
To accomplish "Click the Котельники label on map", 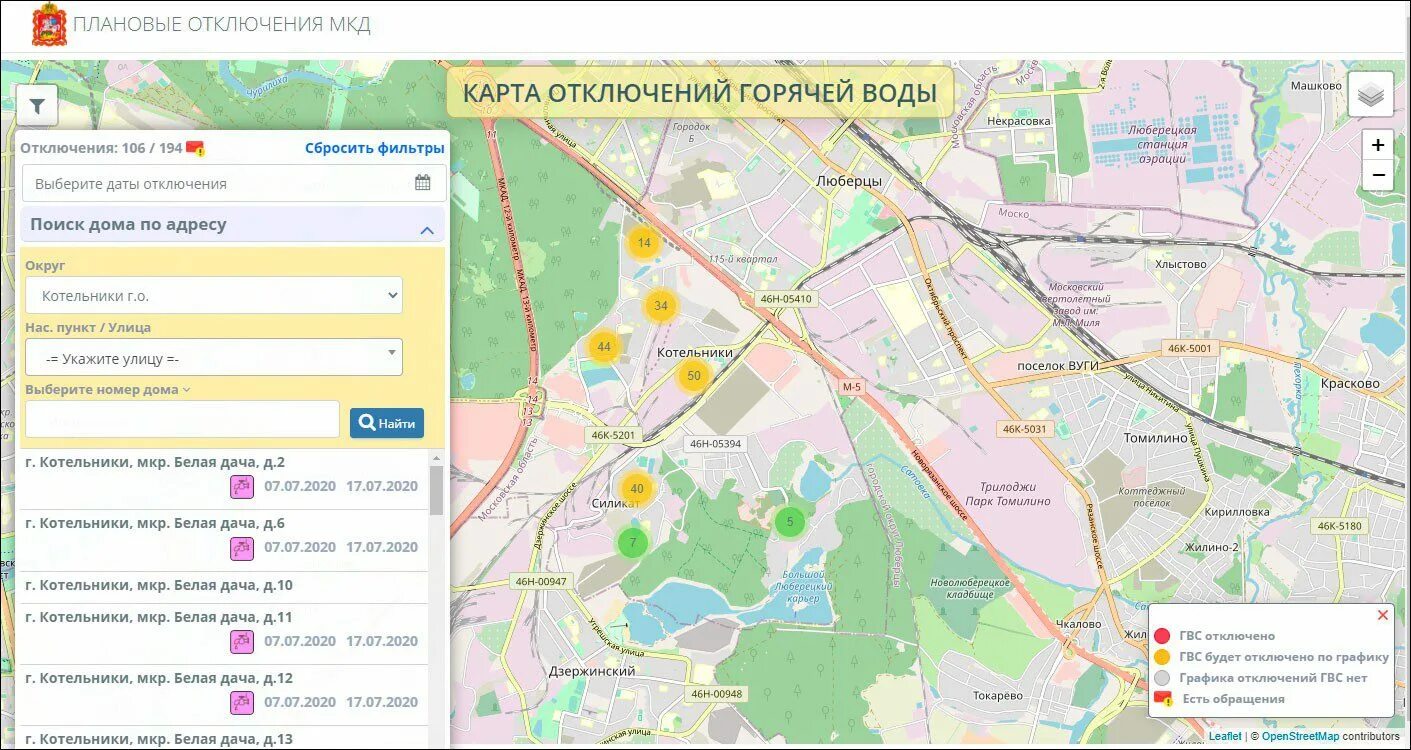I will [695, 353].
